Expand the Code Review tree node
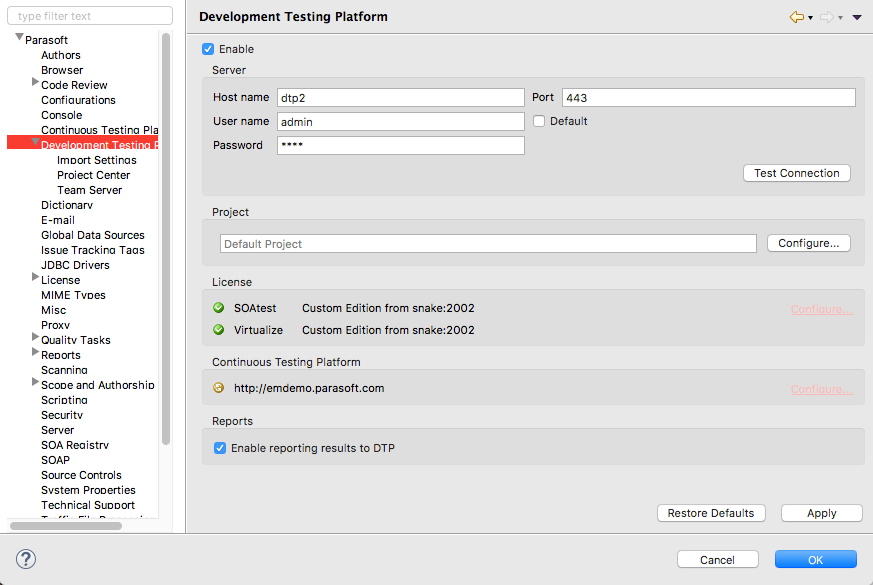The image size is (873, 585). (35, 82)
